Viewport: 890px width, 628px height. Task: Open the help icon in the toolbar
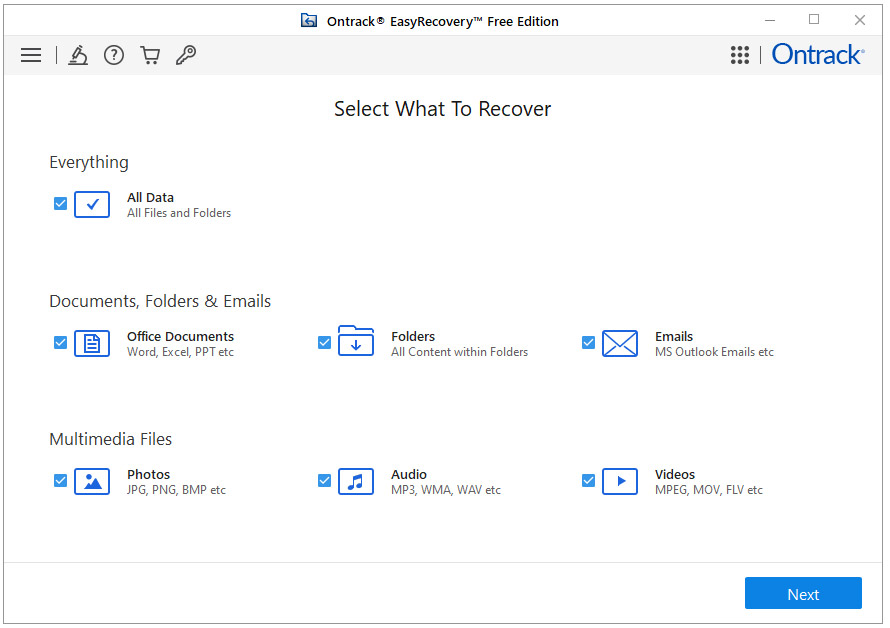(113, 55)
